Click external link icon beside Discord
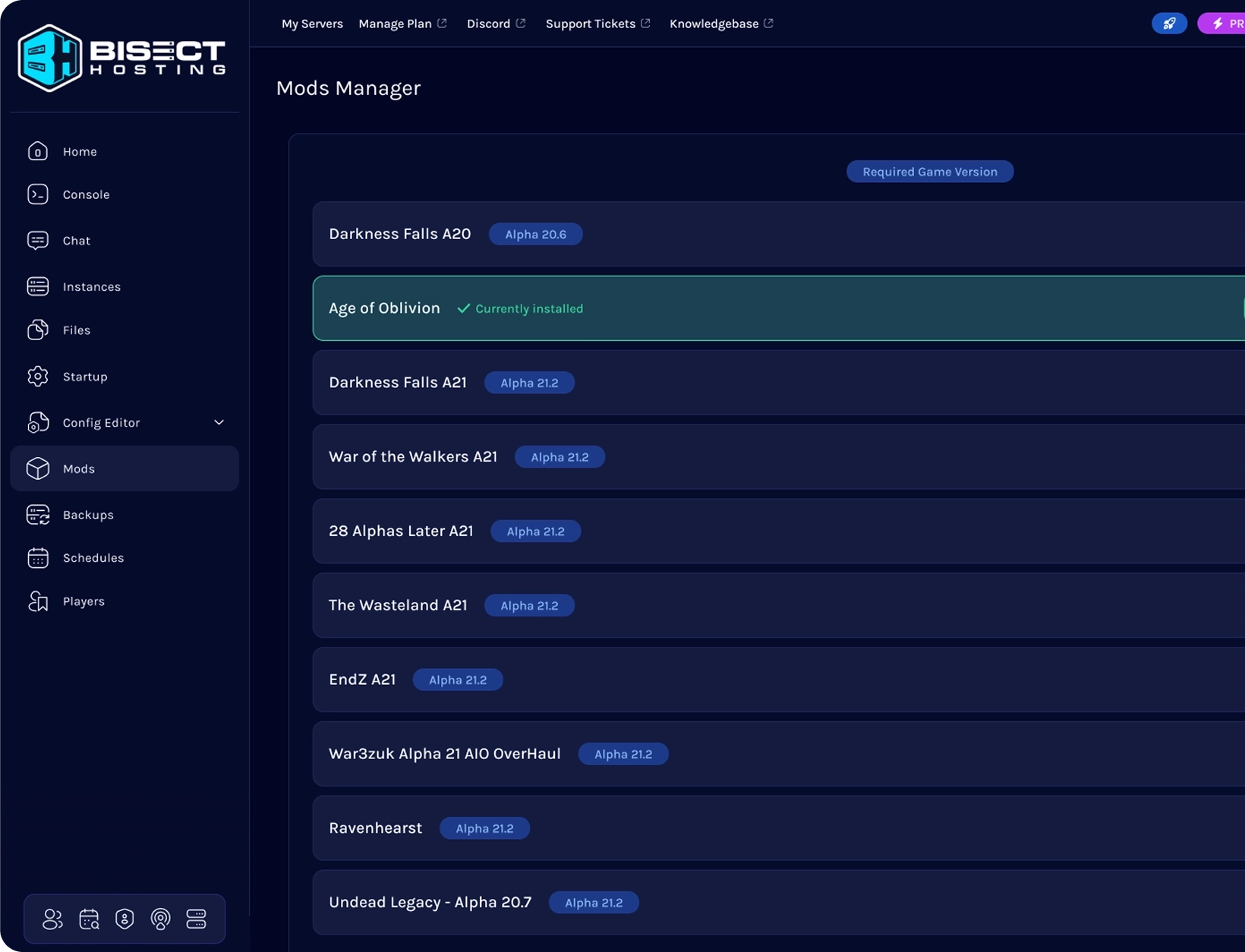 tap(521, 24)
